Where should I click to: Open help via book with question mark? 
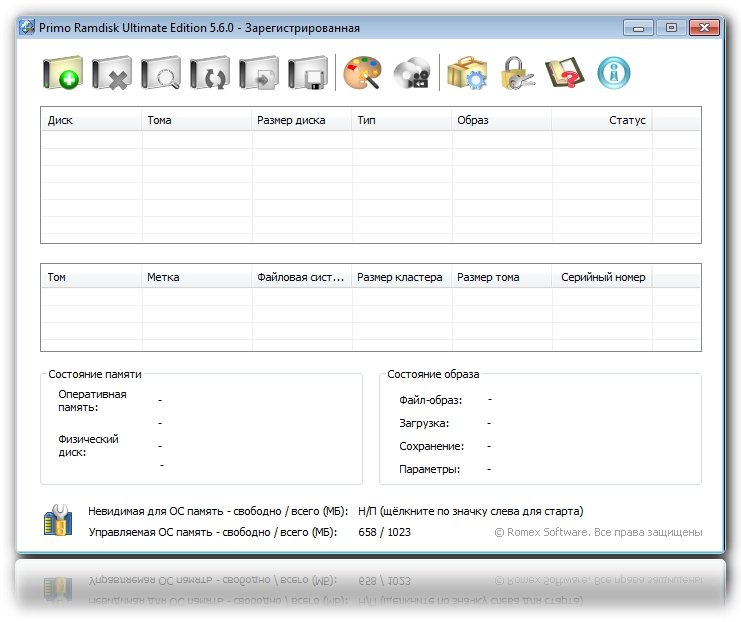click(x=565, y=74)
